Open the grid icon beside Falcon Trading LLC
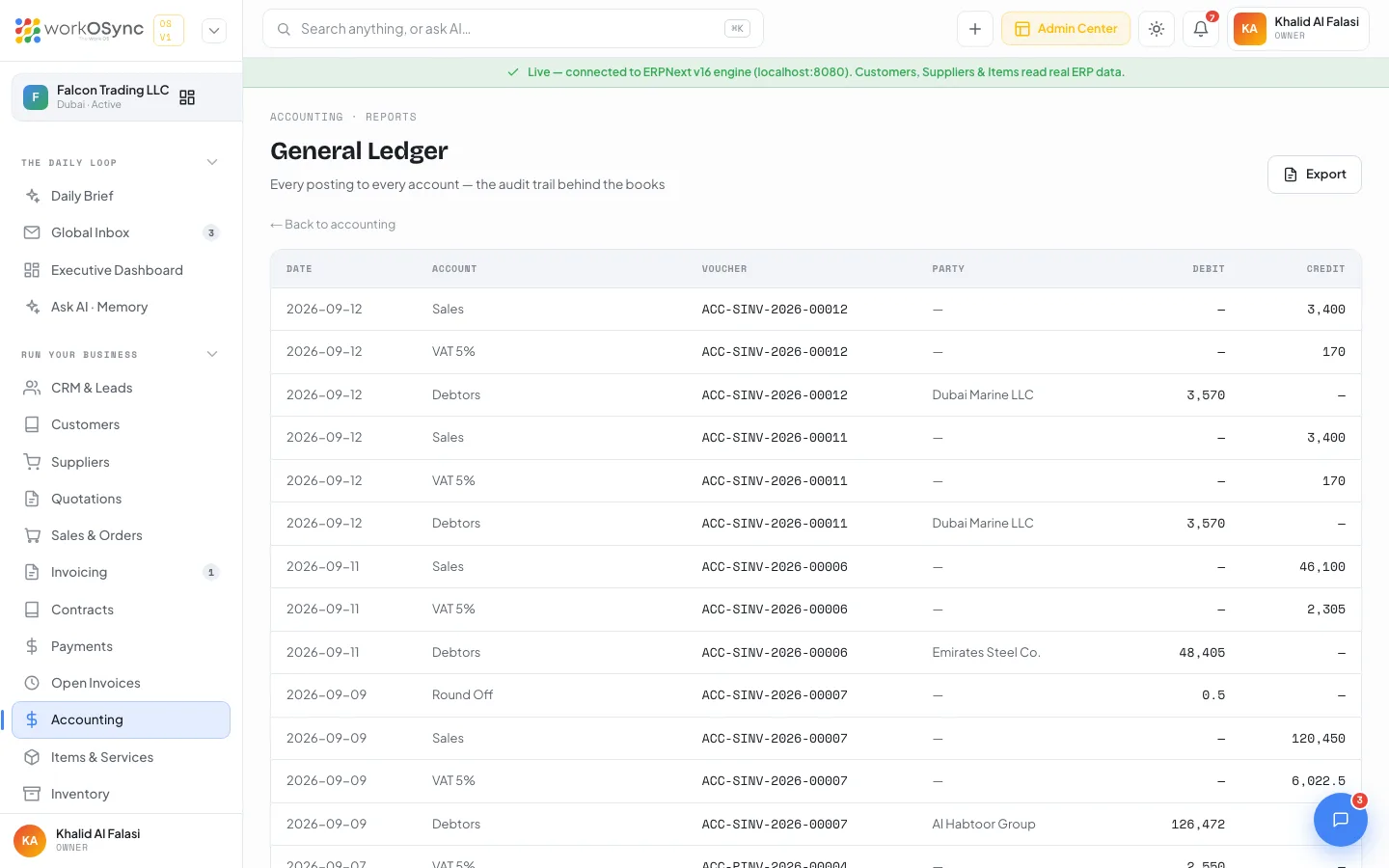The image size is (1389, 868). pos(187,97)
